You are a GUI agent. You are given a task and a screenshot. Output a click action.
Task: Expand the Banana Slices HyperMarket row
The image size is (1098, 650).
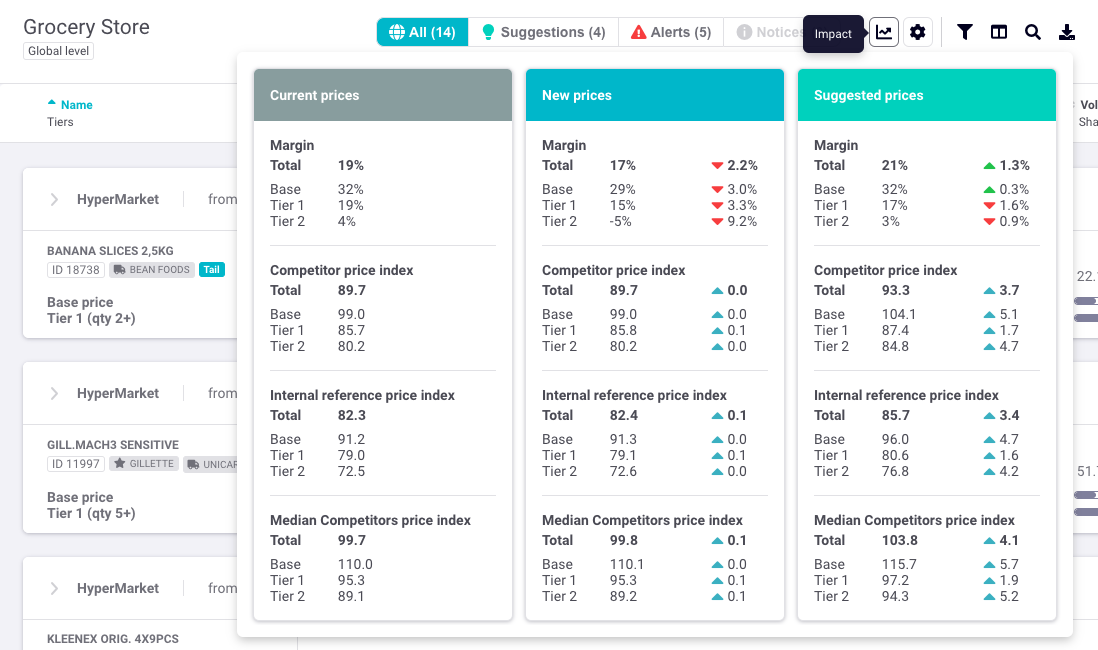55,199
